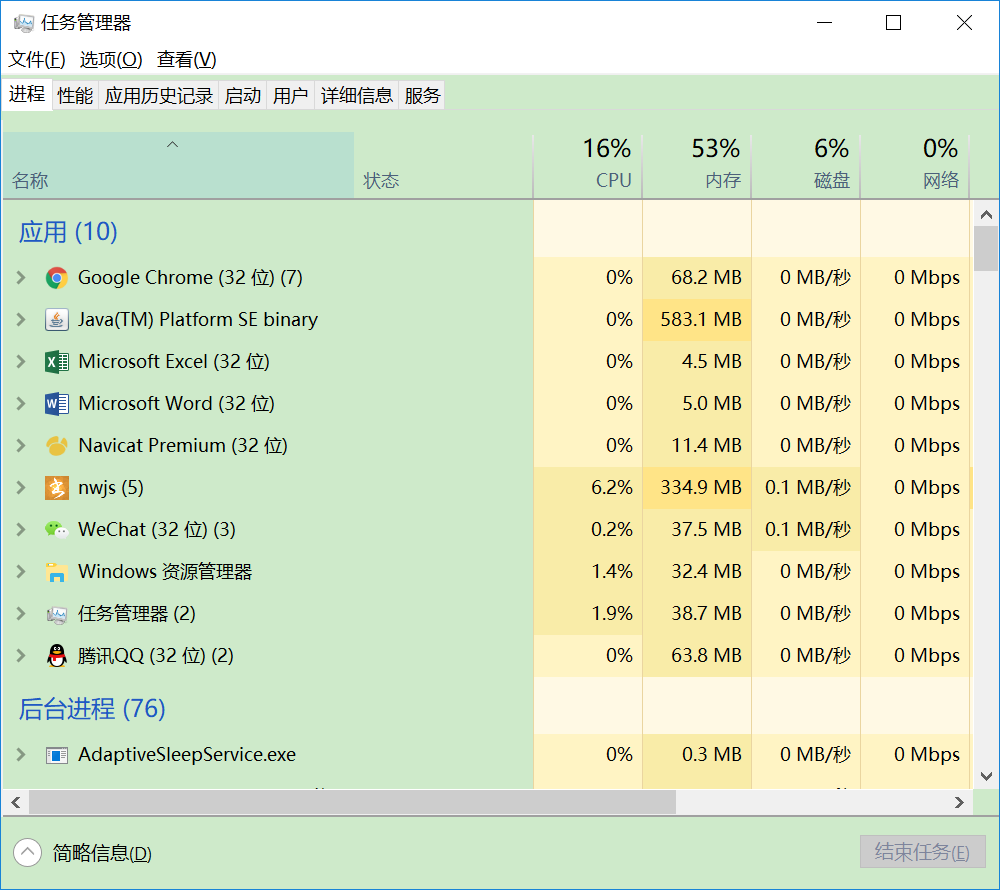Click the horizontal scrollbar left arrow
This screenshot has height=890, width=1000.
point(16,803)
